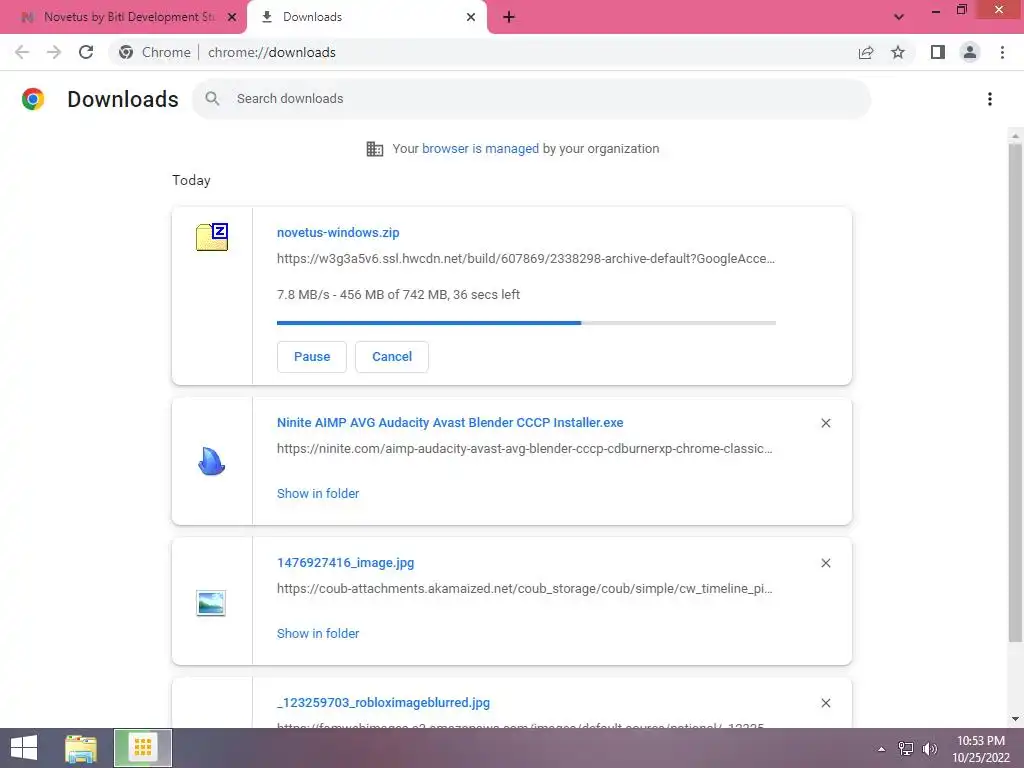Image resolution: width=1024 pixels, height=768 pixels.
Task: Show 1476927416_image.jpg in folder
Action: (x=318, y=633)
